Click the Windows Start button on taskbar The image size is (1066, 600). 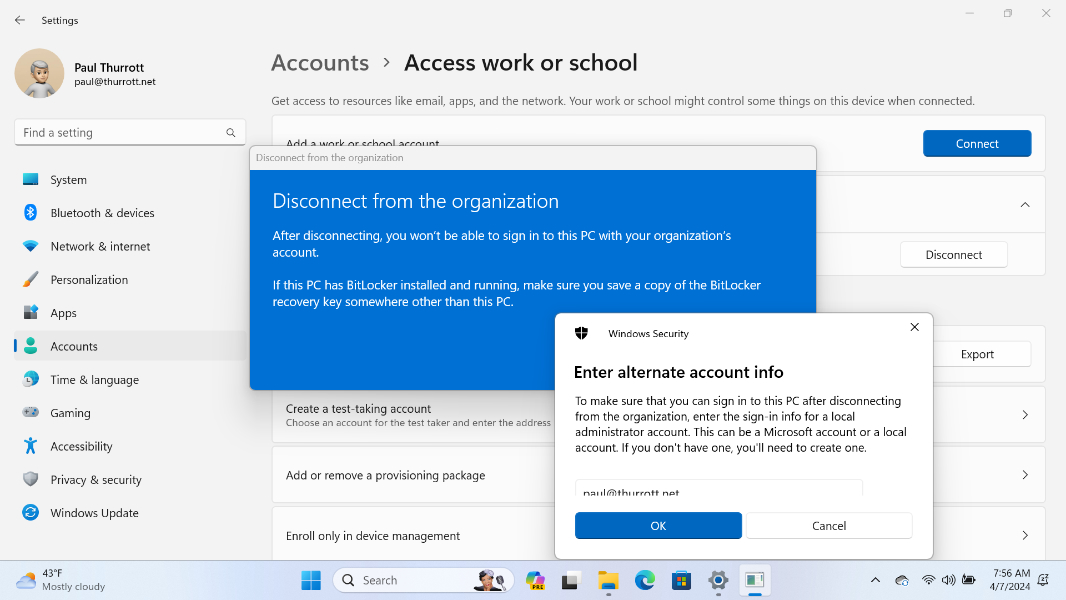click(x=311, y=580)
